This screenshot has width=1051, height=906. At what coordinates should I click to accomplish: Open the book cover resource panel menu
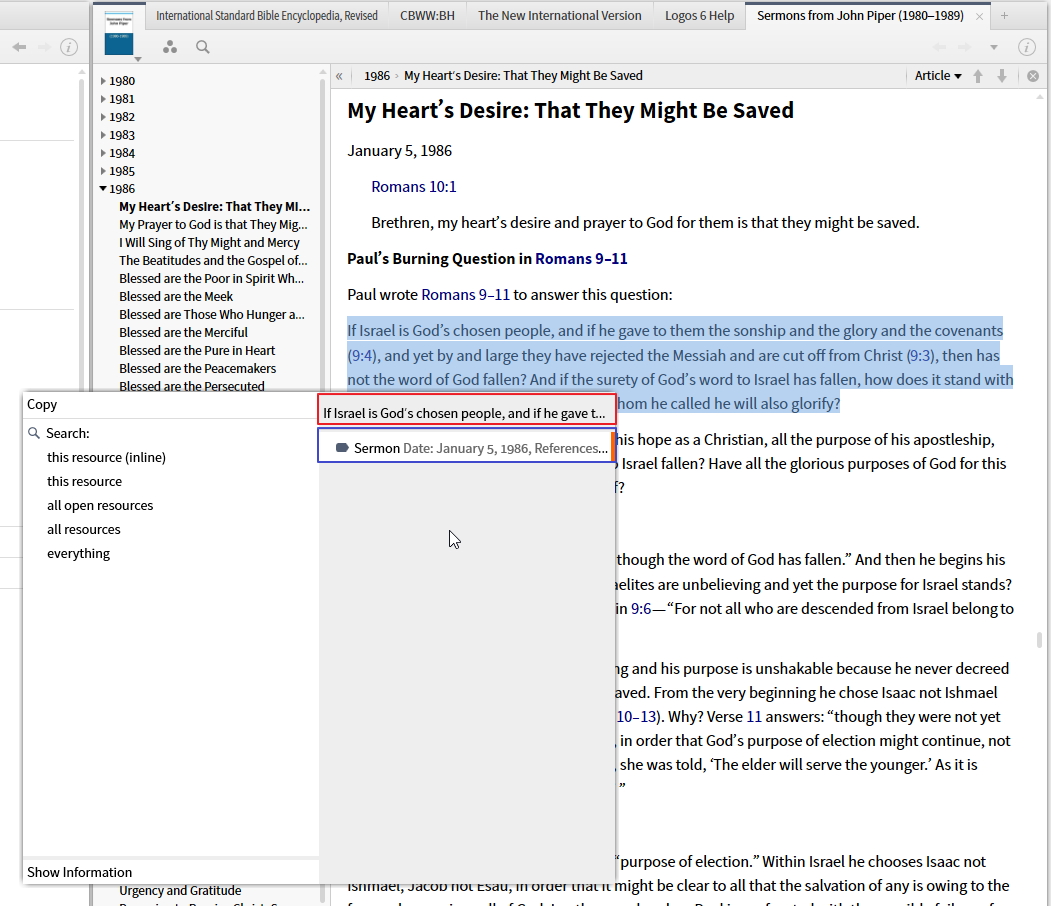pyautogui.click(x=119, y=34)
